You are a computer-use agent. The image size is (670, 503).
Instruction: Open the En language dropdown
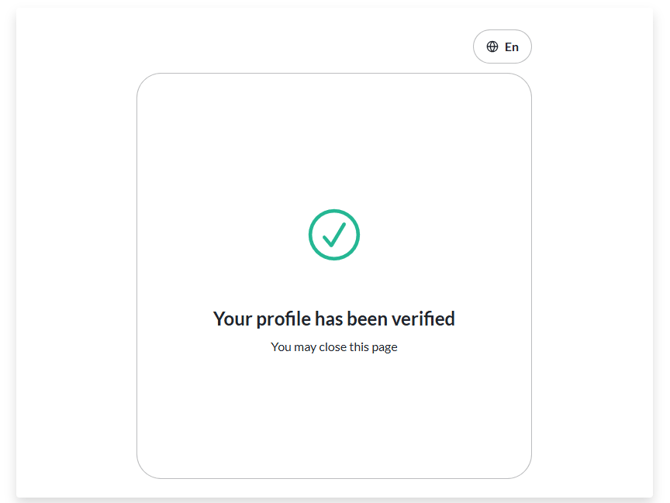coord(502,47)
